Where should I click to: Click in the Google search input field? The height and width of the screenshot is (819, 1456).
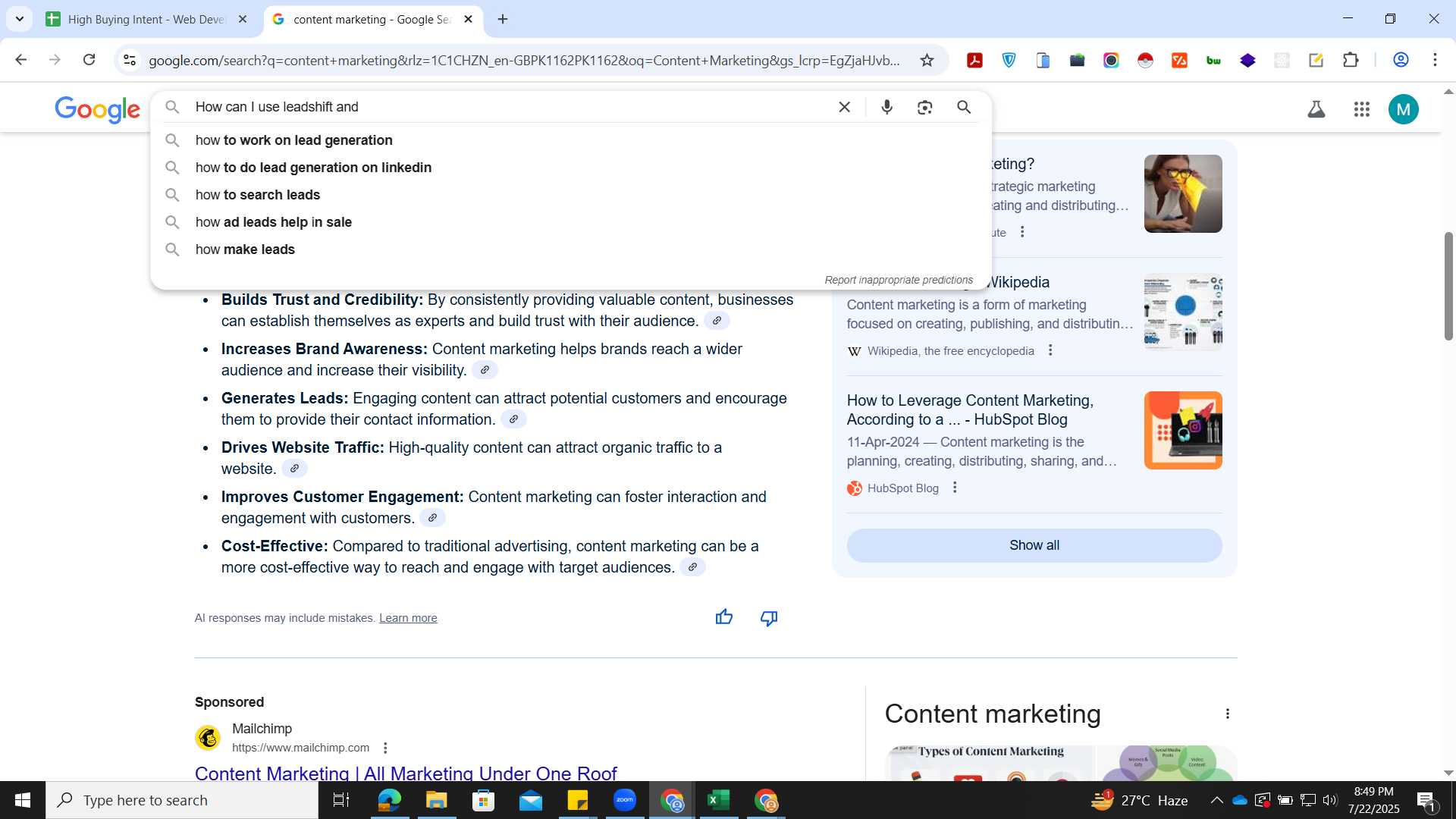(x=508, y=107)
